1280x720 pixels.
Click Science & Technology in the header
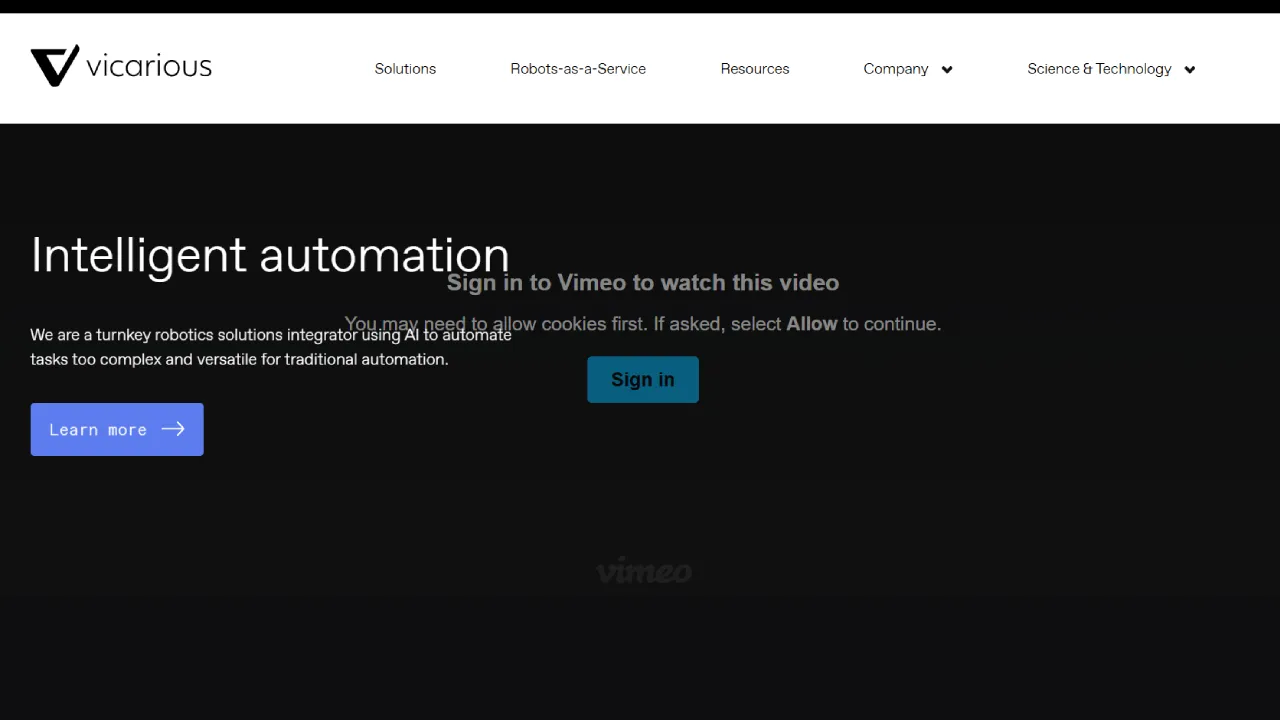pyautogui.click(x=1099, y=69)
